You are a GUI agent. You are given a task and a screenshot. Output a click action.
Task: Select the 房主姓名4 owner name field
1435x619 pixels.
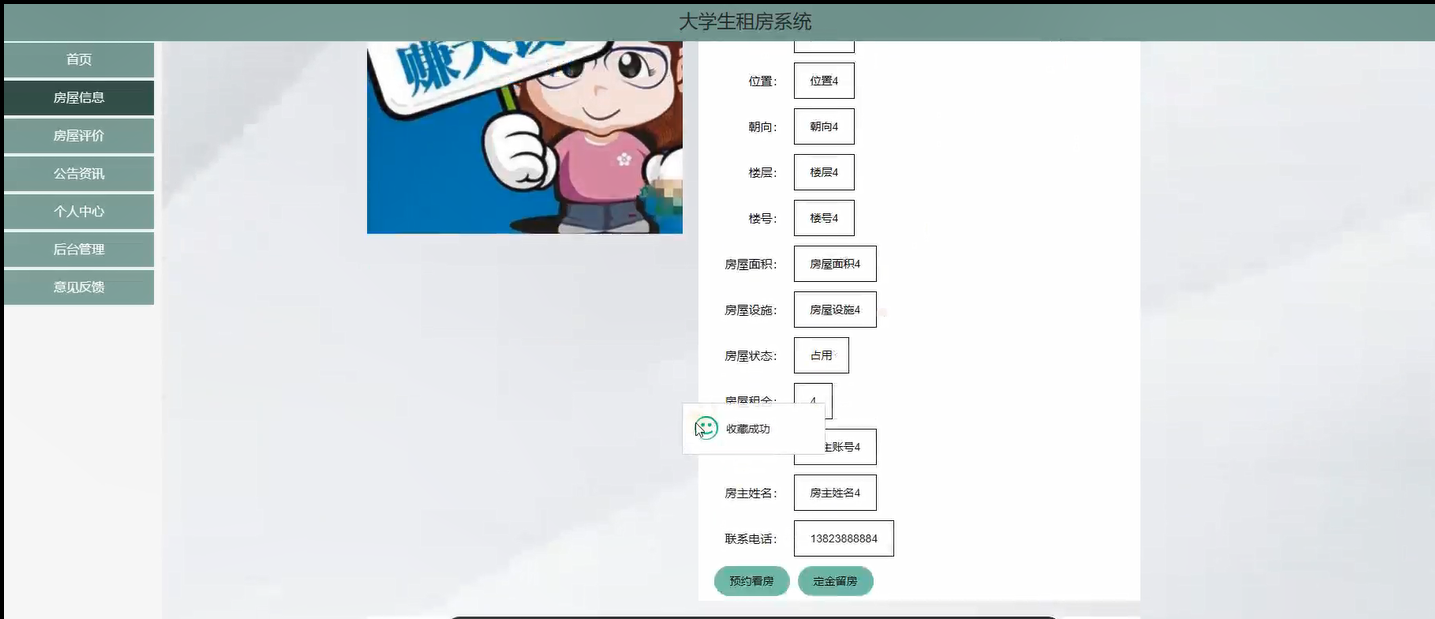pos(834,492)
